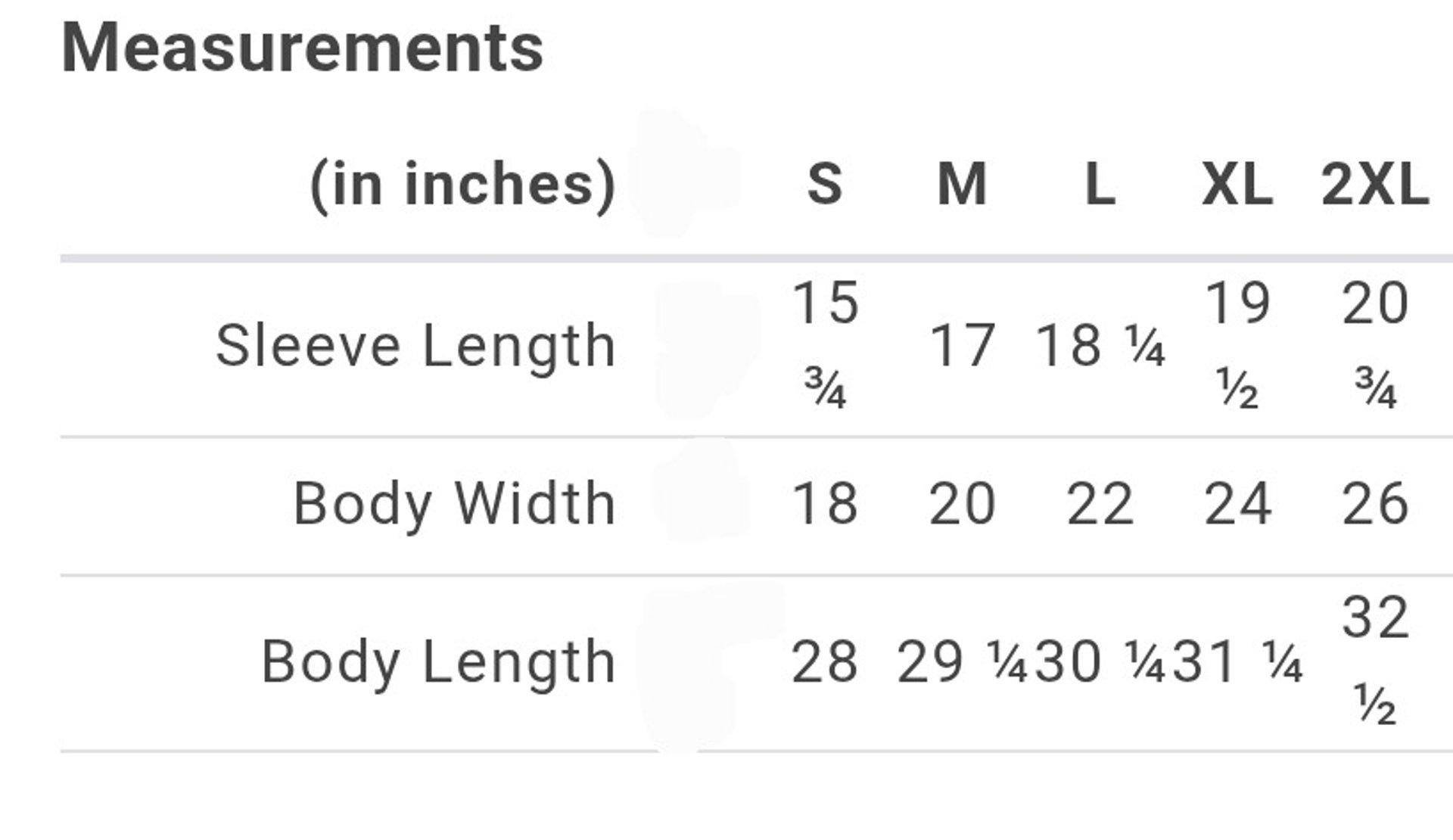Click the L size column header
This screenshot has height=840, width=1453.
1100,184
